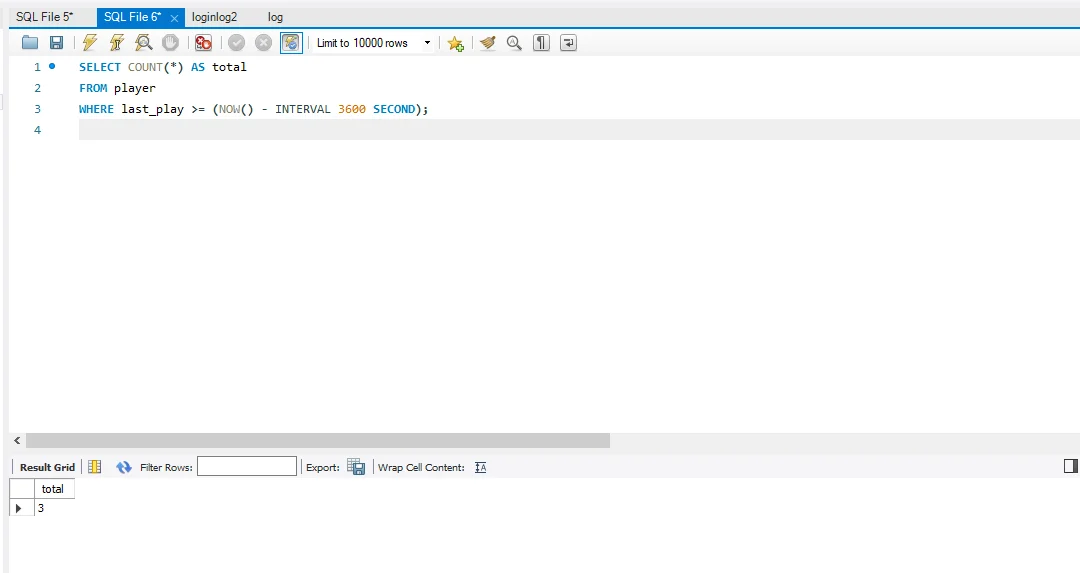1080x573 pixels.
Task: Save to snippets using the star icon
Action: (x=455, y=43)
